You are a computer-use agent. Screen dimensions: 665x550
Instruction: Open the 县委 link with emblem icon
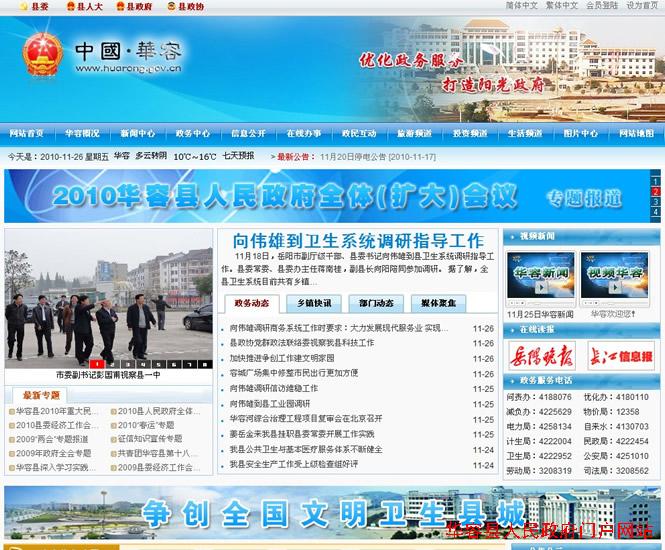pos(36,6)
